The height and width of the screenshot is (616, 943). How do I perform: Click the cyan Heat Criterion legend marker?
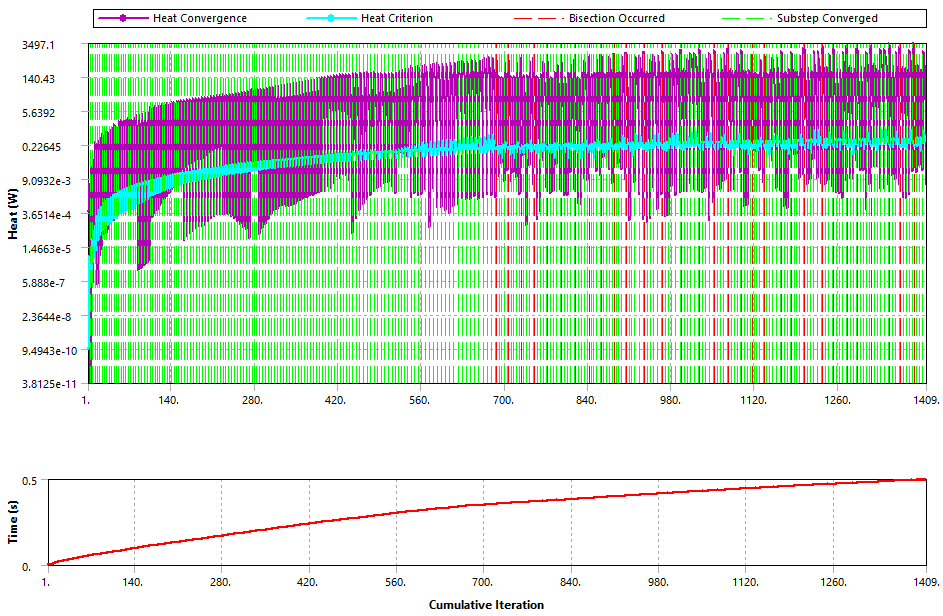coord(330,18)
